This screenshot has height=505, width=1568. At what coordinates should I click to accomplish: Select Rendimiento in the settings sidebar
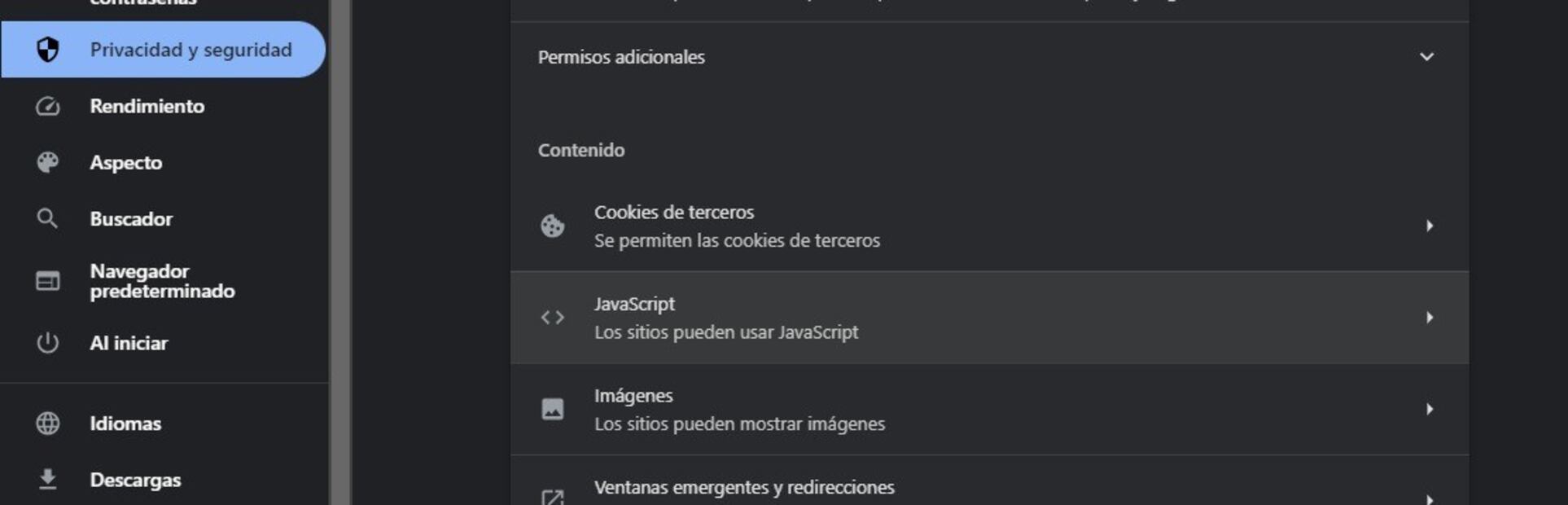click(x=147, y=107)
